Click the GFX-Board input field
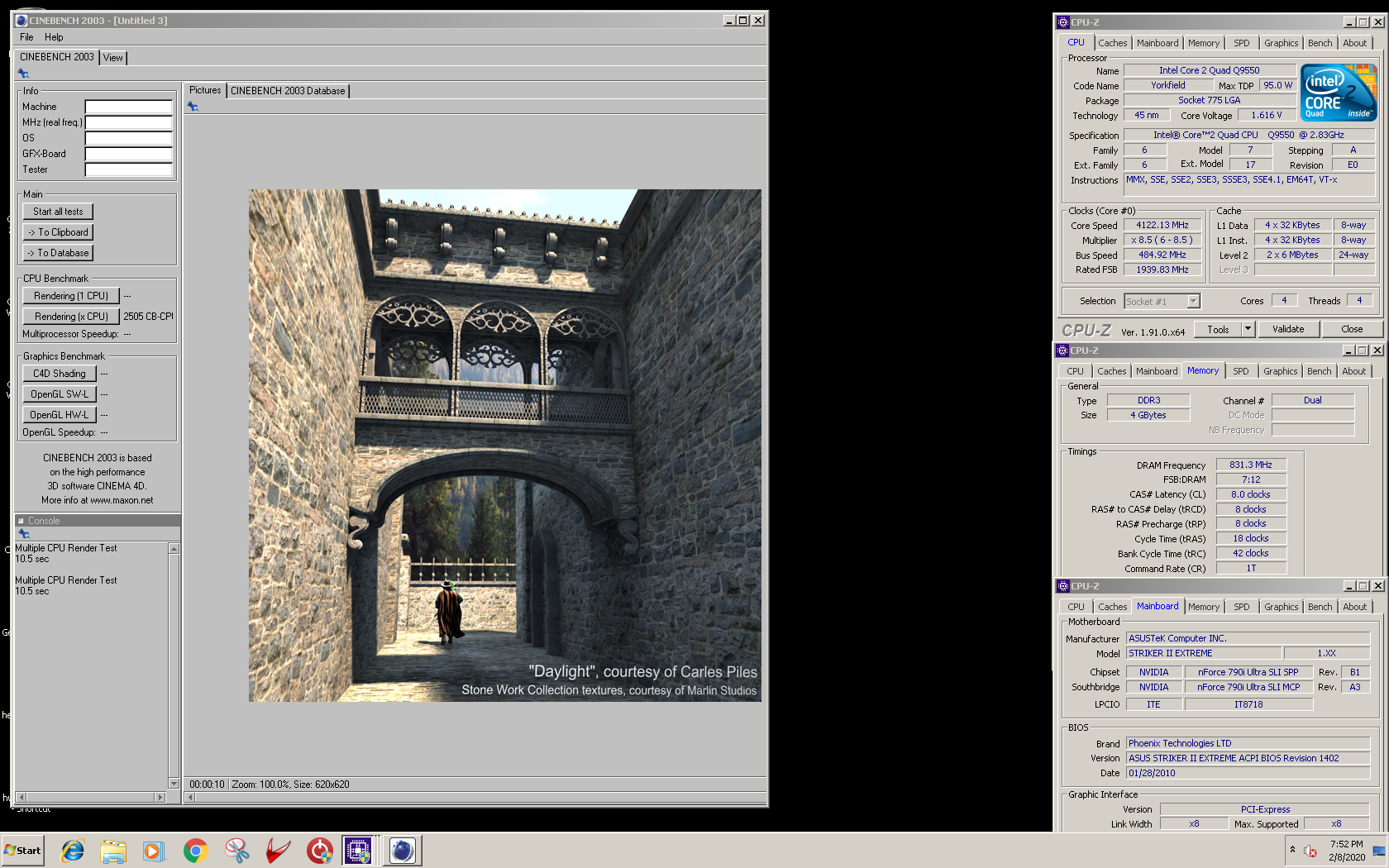 tap(129, 154)
